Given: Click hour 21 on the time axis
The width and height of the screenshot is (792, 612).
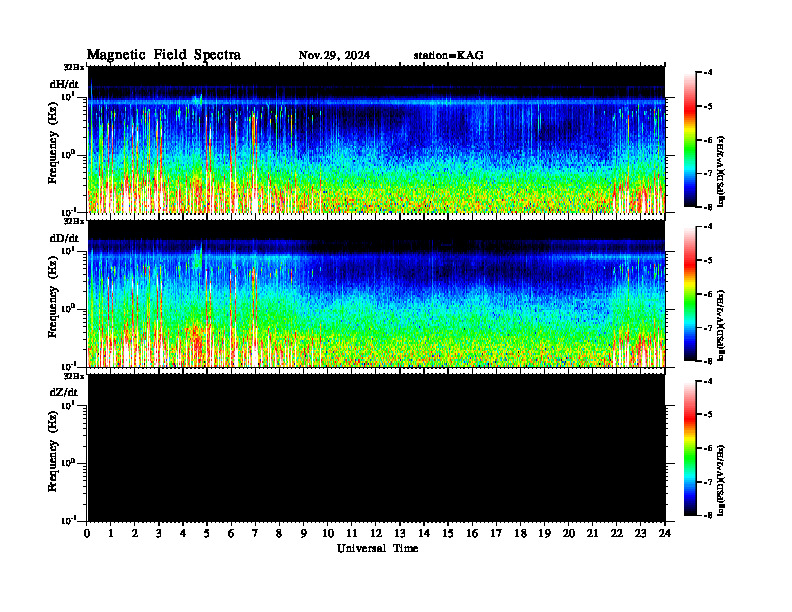Looking at the screenshot, I should pyautogui.click(x=592, y=533).
